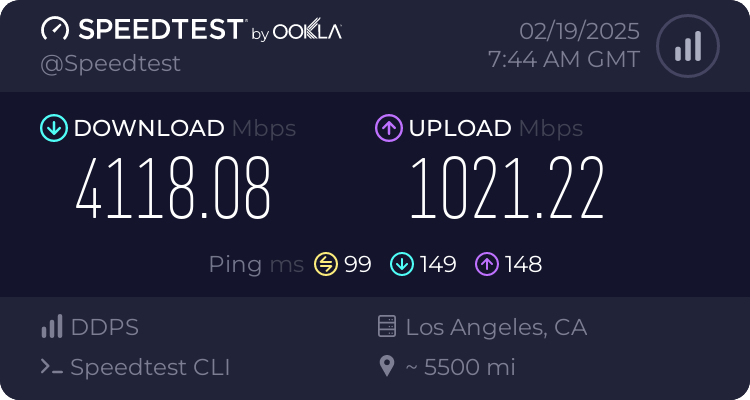Select the 4118.08 download speed value
Screen dimensions: 750x400
click(x=174, y=188)
